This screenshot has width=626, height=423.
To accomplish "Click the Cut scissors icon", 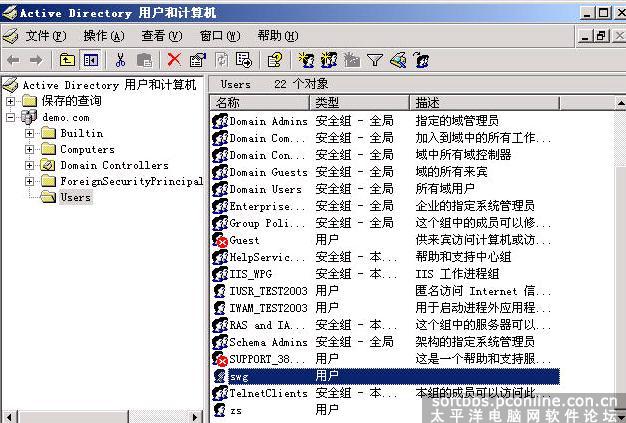I will coord(120,60).
